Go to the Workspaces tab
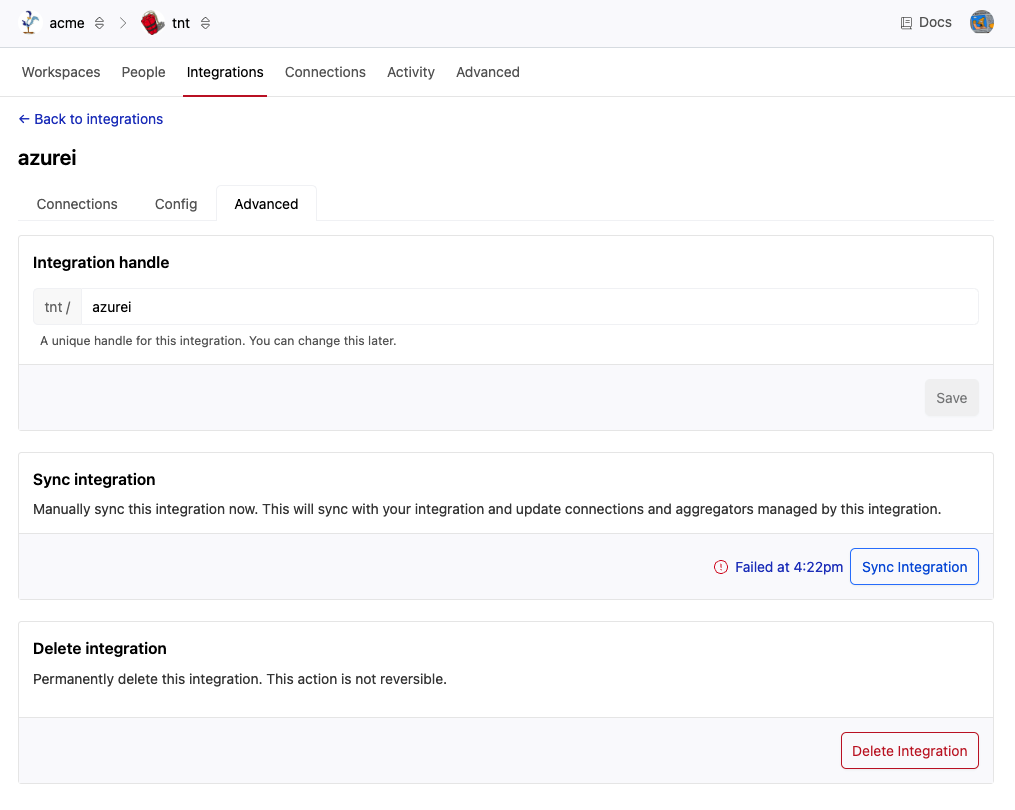Screen dimensions: 1015x810 (61, 72)
